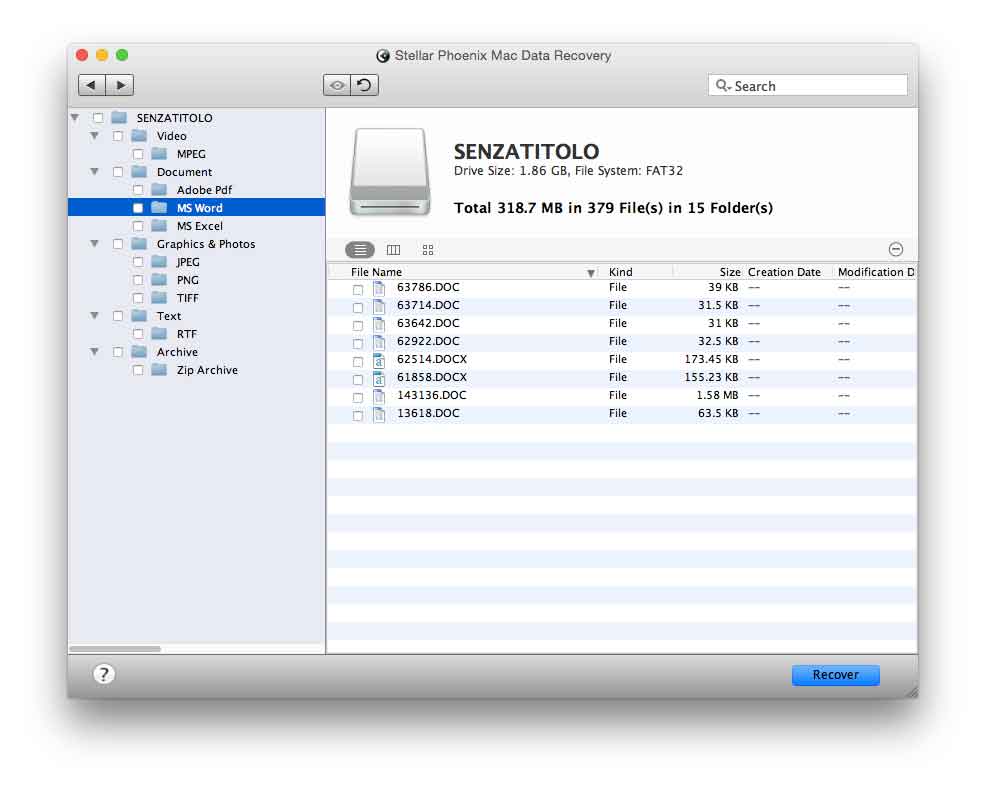Click the Adobe Pdf folder icon

pyautogui.click(x=160, y=189)
